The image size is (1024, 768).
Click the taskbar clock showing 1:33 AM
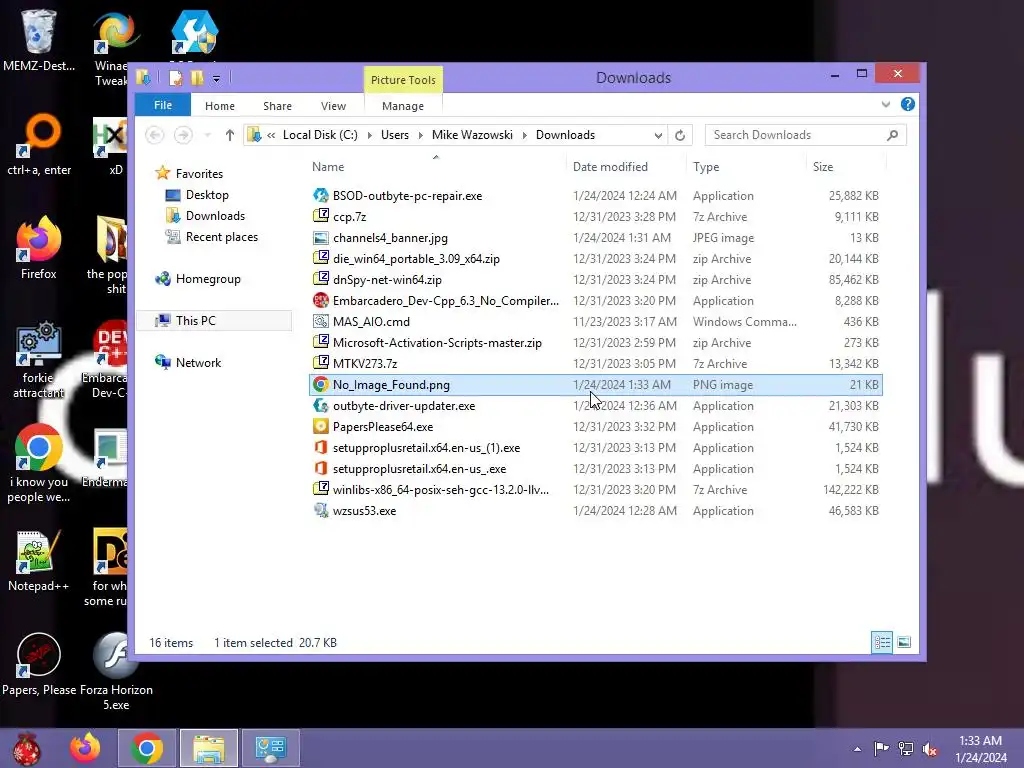click(x=980, y=749)
